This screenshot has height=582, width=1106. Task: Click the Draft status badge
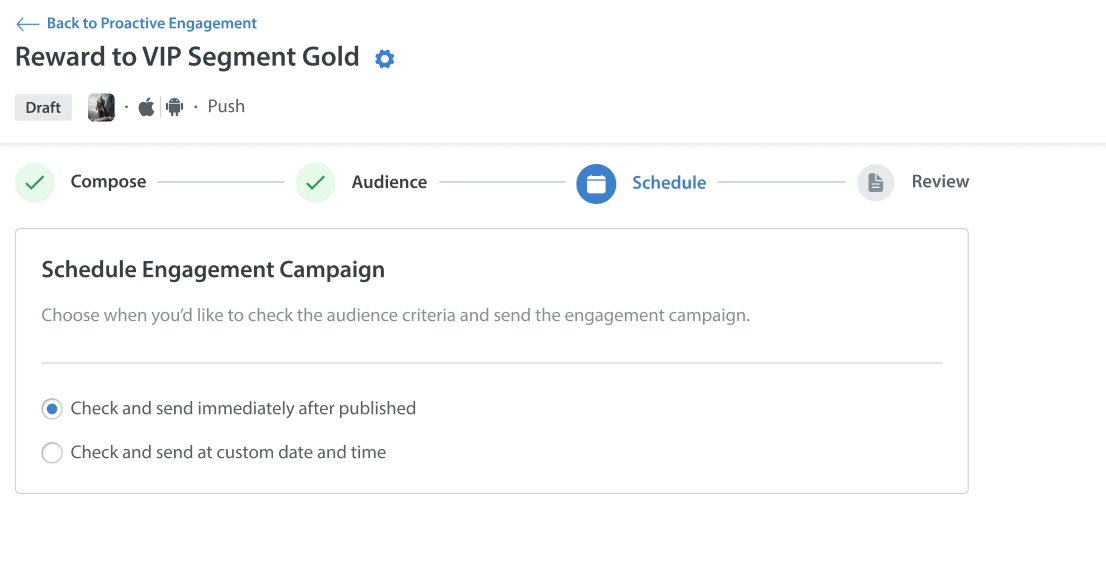point(43,107)
